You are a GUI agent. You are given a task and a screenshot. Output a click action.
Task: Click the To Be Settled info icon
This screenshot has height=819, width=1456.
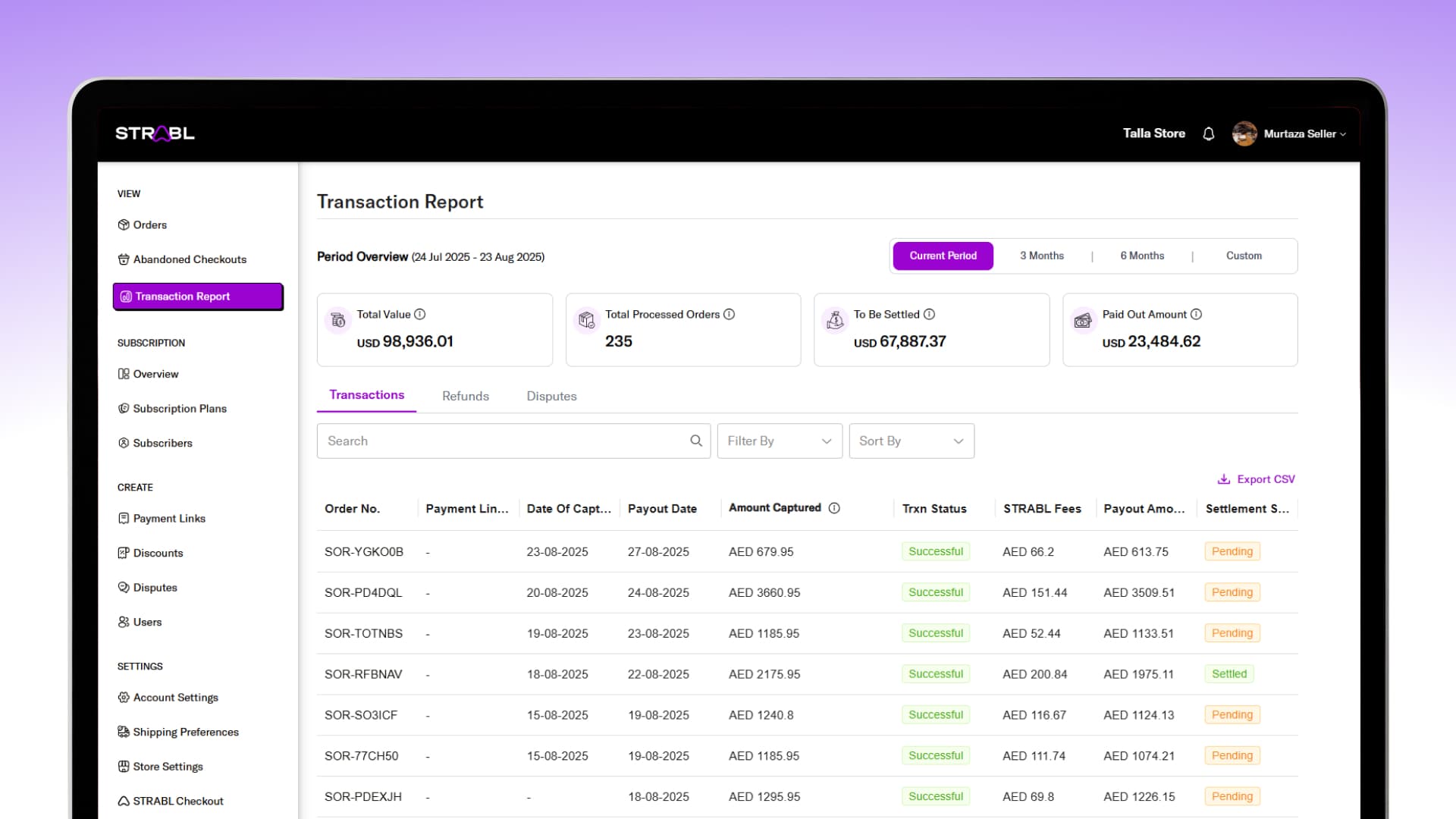click(x=929, y=314)
